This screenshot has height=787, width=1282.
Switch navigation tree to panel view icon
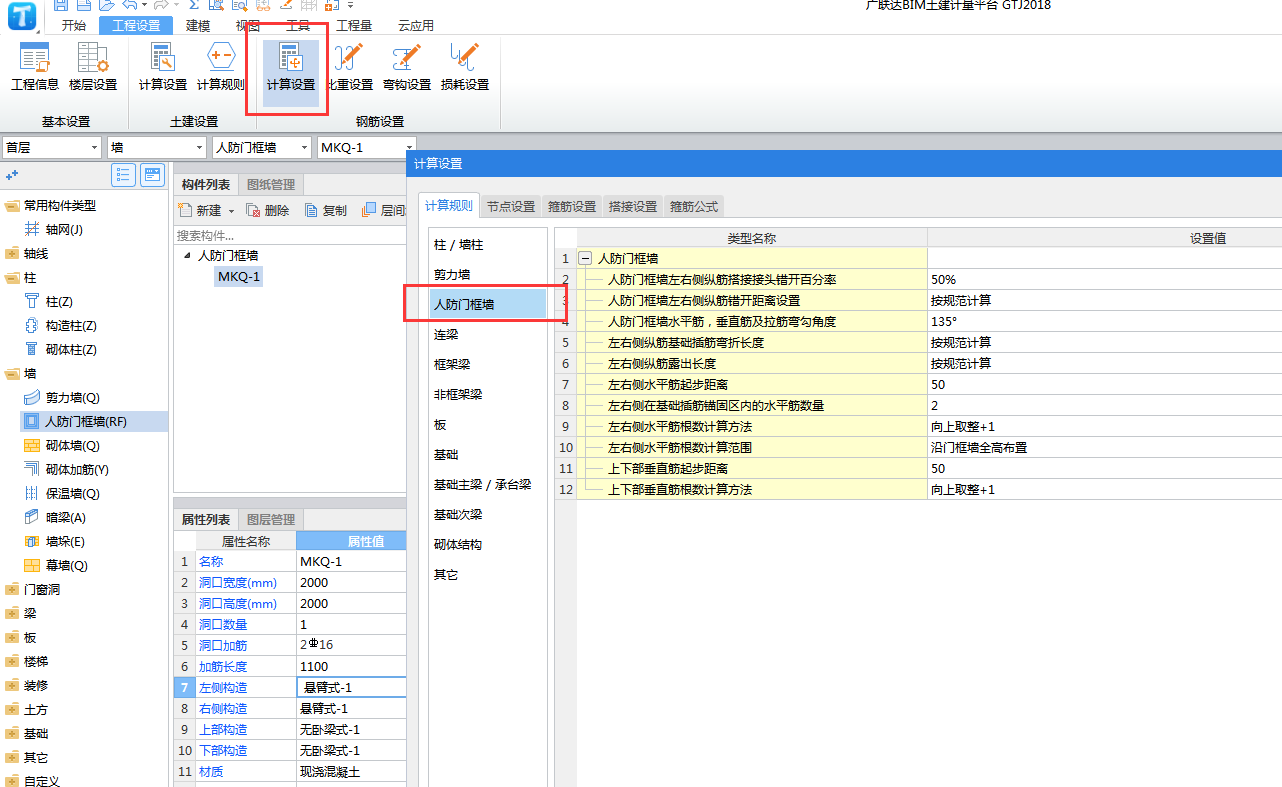click(x=152, y=176)
